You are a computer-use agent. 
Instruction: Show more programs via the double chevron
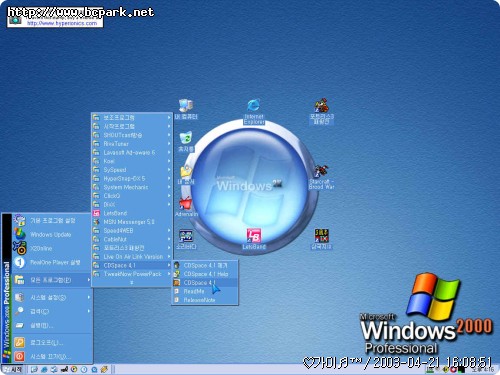pyautogui.click(x=132, y=282)
